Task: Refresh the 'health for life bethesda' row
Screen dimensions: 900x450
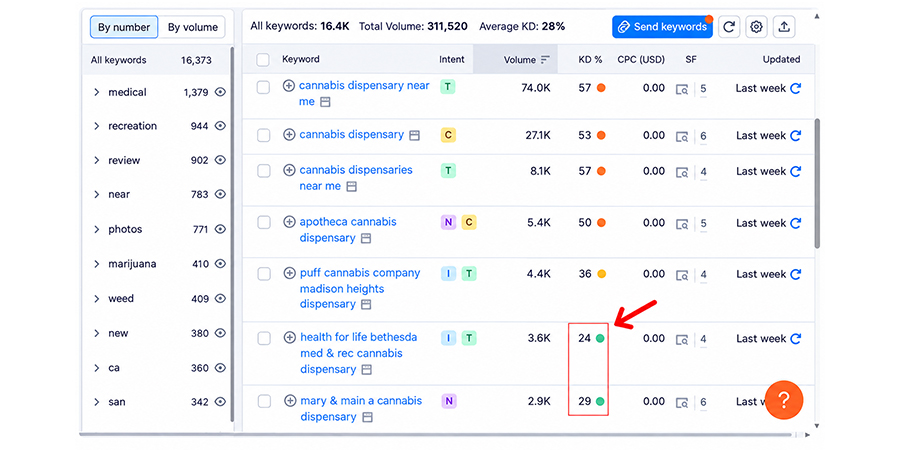Action: (796, 339)
